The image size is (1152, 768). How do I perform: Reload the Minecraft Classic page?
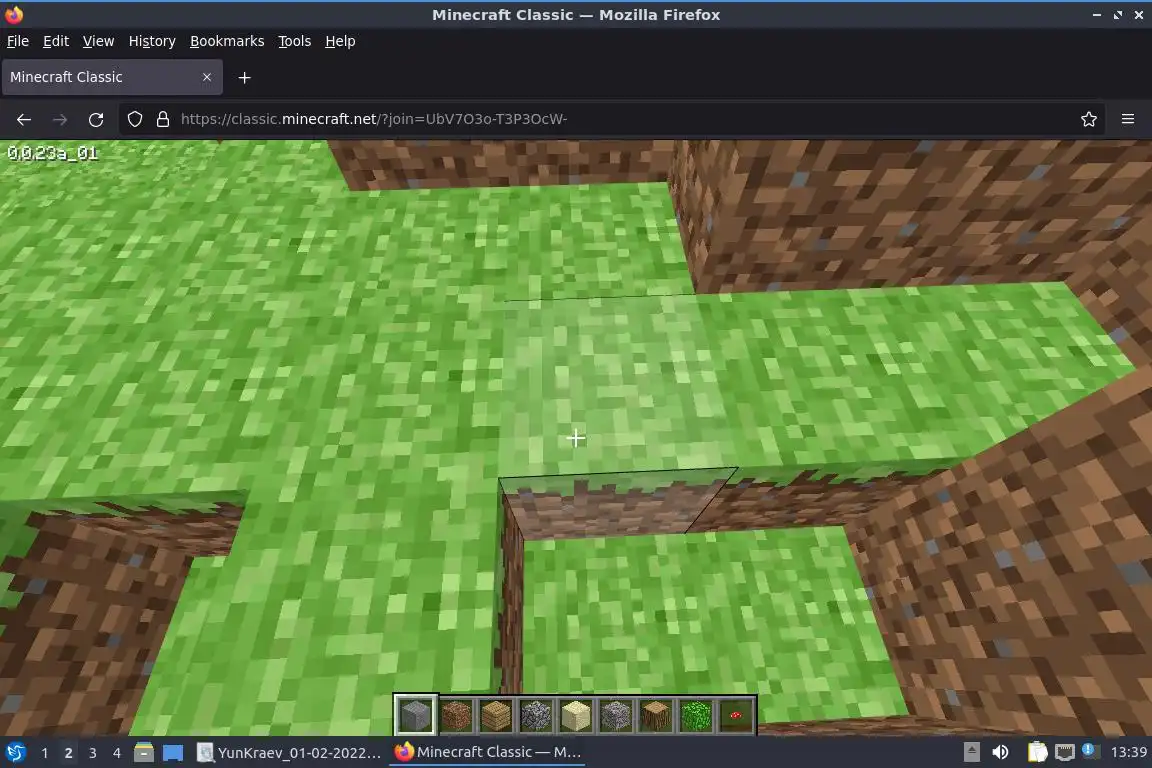96,119
